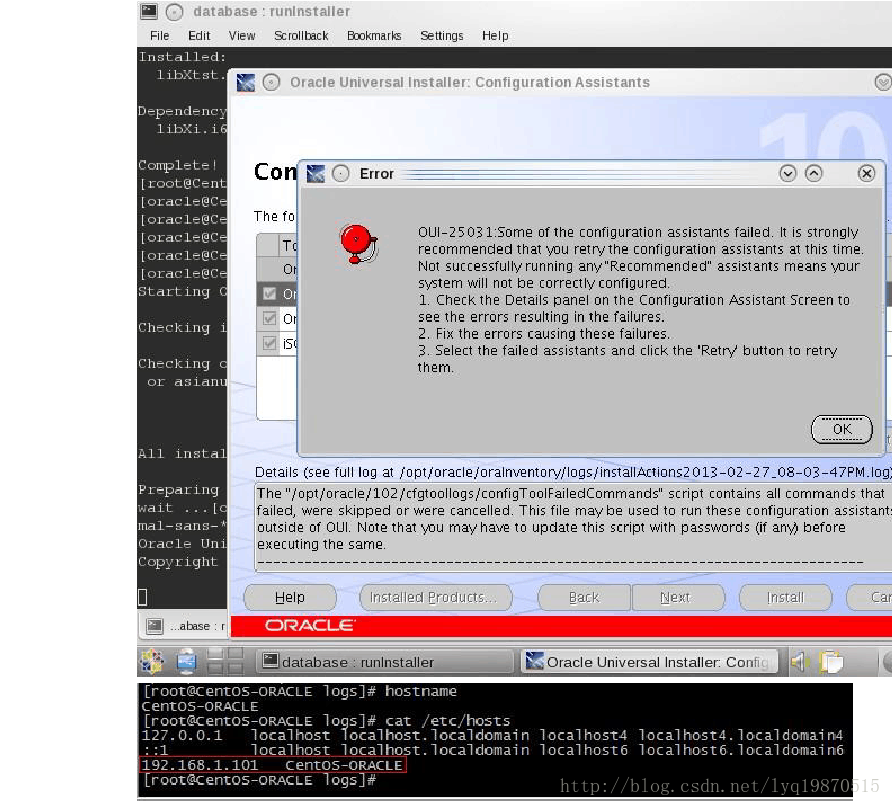Click the volume speaker tray icon
The height and width of the screenshot is (806, 892).
click(800, 662)
